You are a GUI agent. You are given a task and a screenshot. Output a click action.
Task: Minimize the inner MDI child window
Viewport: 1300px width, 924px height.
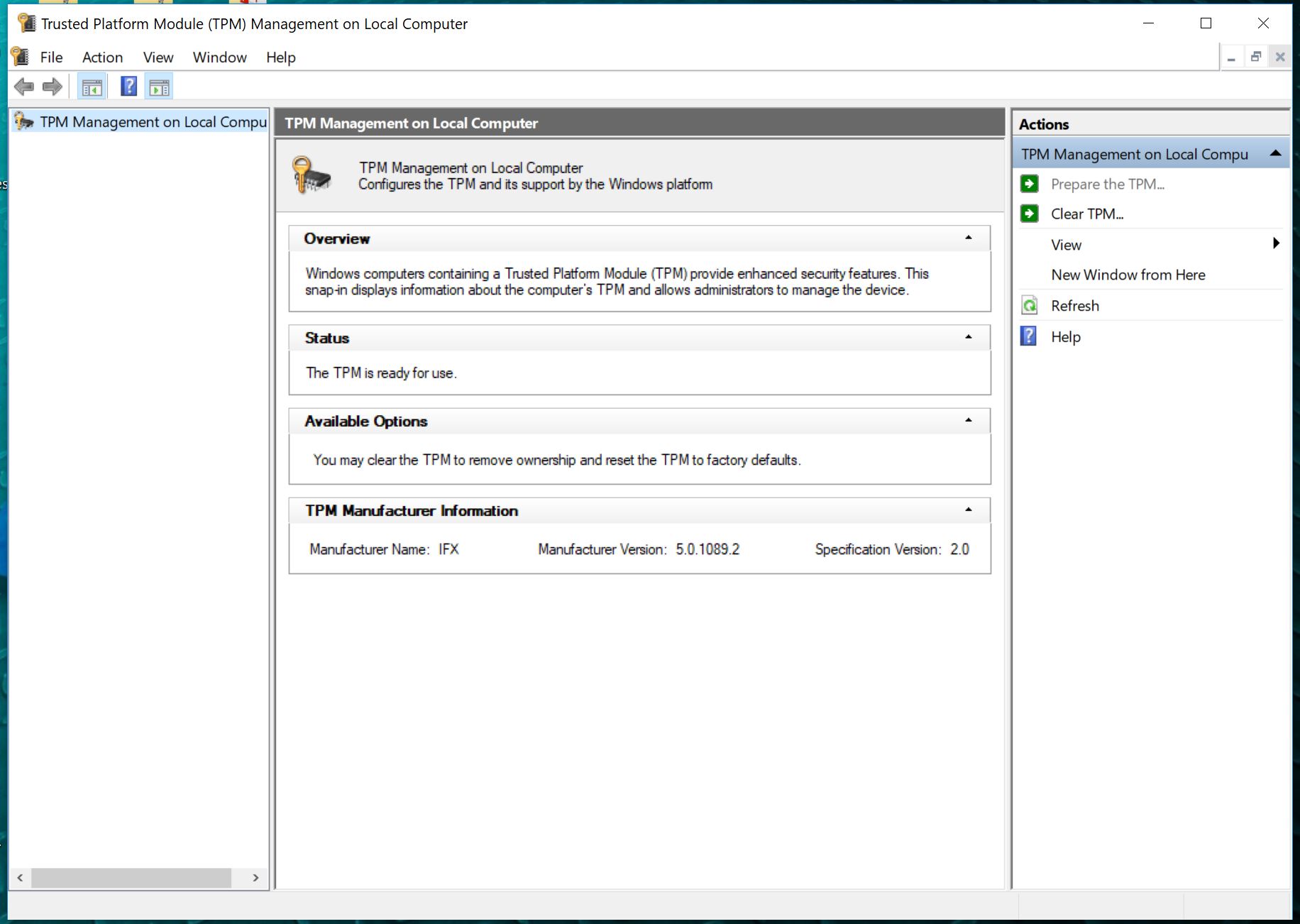[1231, 57]
